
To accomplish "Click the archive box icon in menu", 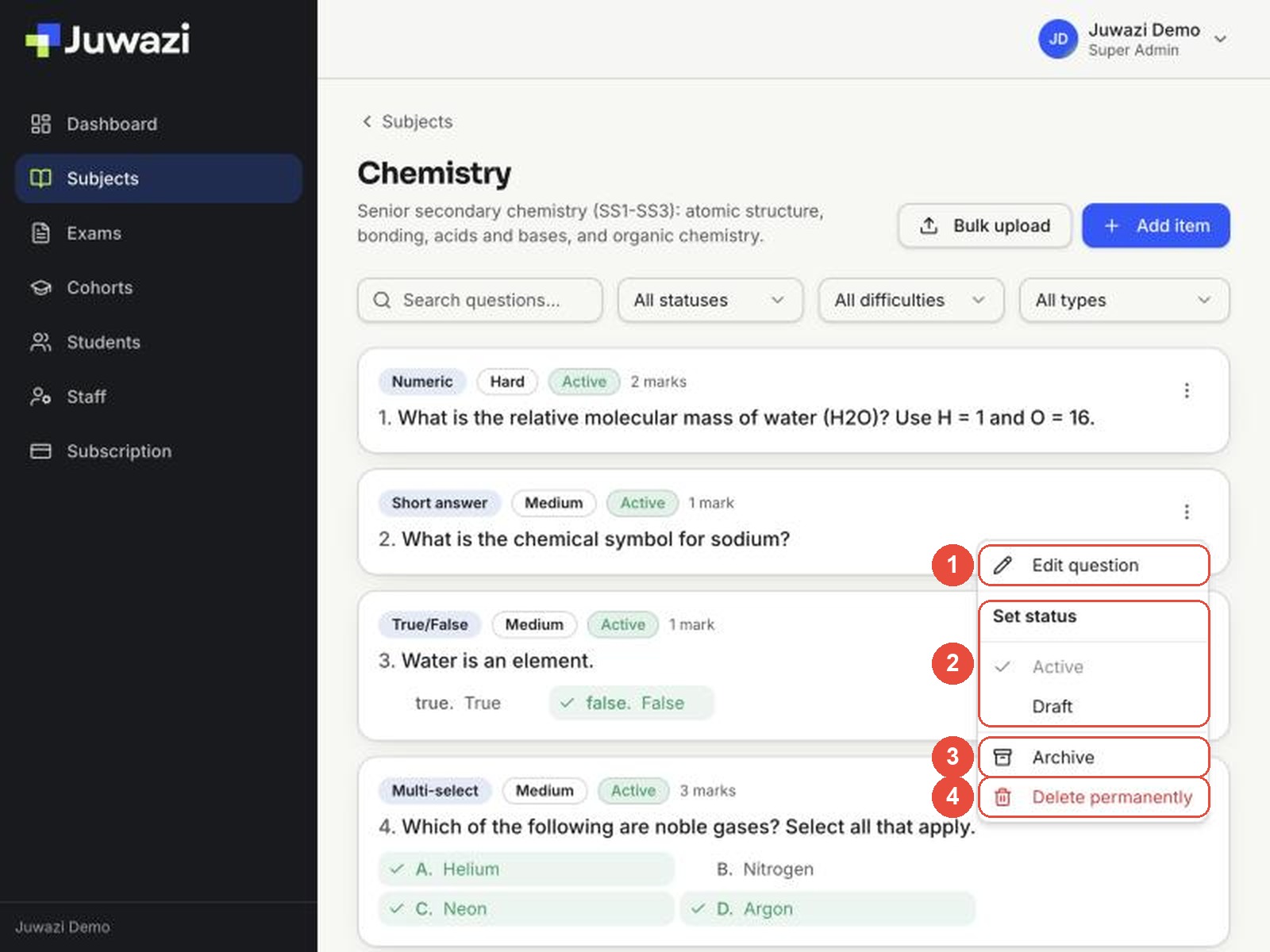I will pos(1003,758).
